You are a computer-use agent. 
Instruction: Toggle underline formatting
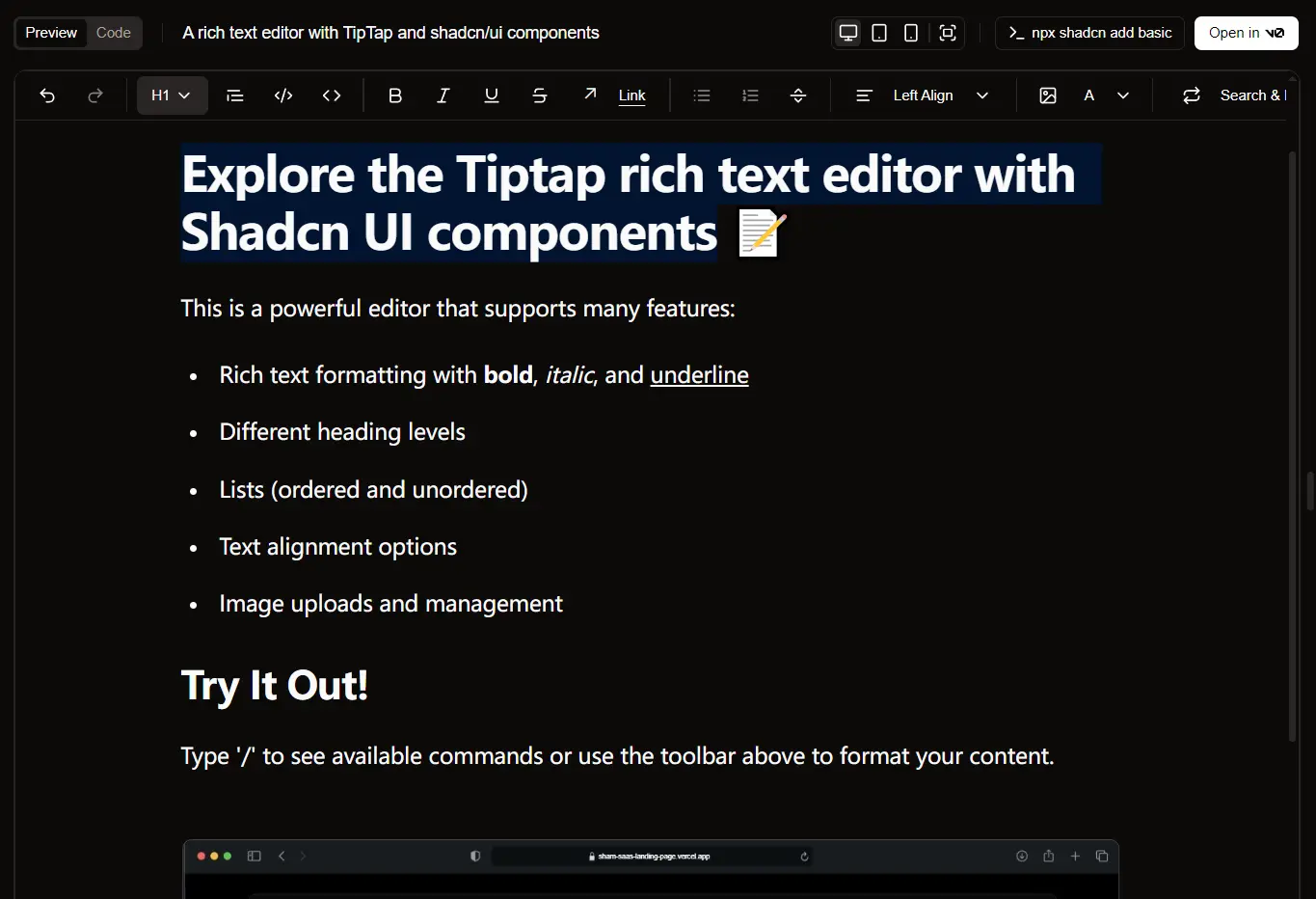click(x=492, y=95)
